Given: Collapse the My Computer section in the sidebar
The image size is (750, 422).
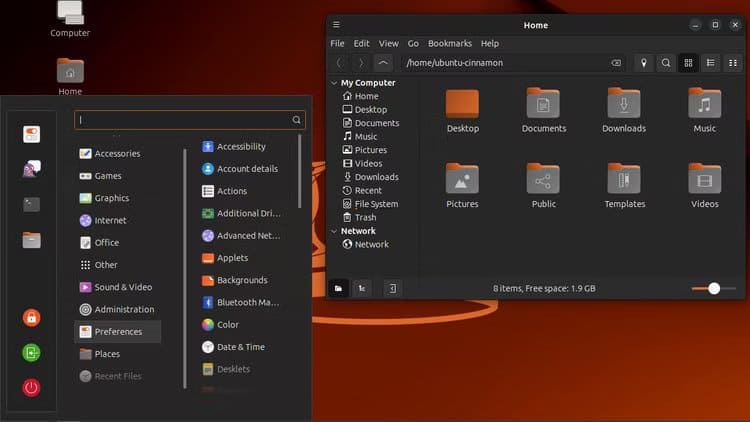Looking at the screenshot, I should click(334, 83).
